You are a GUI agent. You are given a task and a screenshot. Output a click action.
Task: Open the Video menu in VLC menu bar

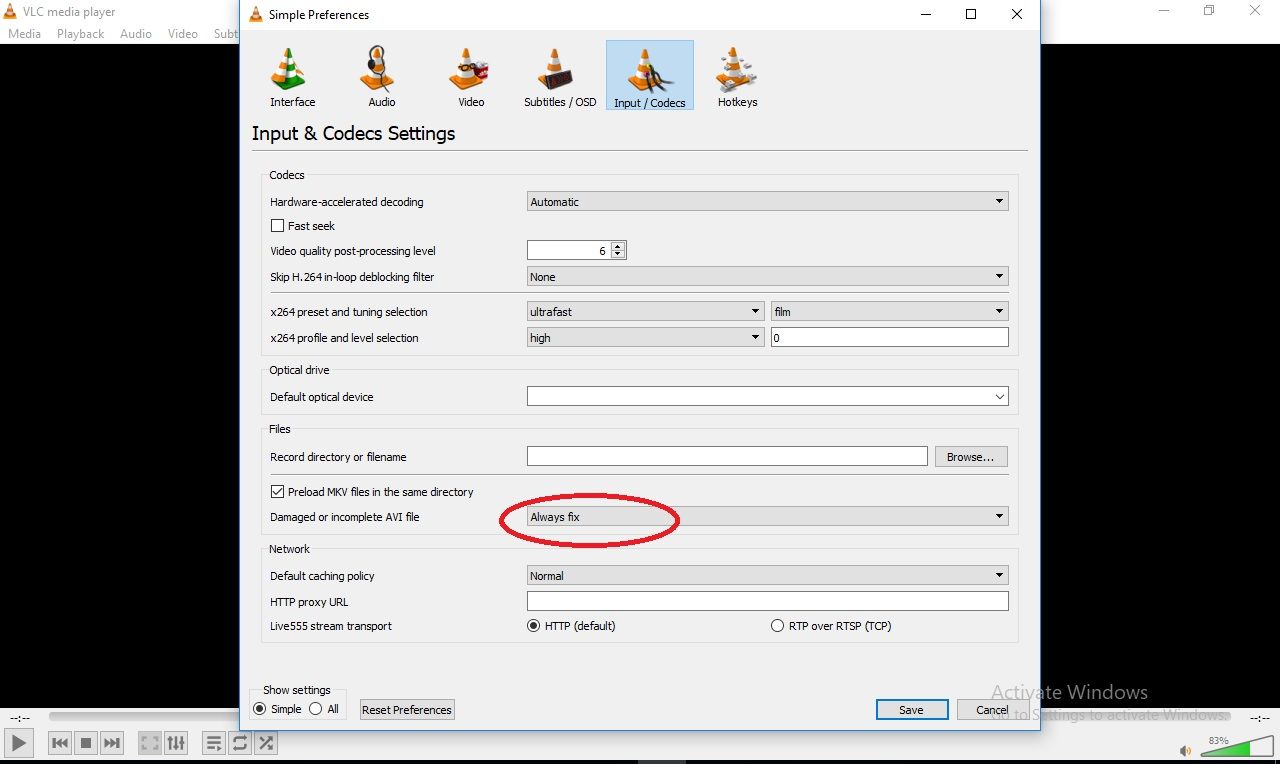point(183,33)
